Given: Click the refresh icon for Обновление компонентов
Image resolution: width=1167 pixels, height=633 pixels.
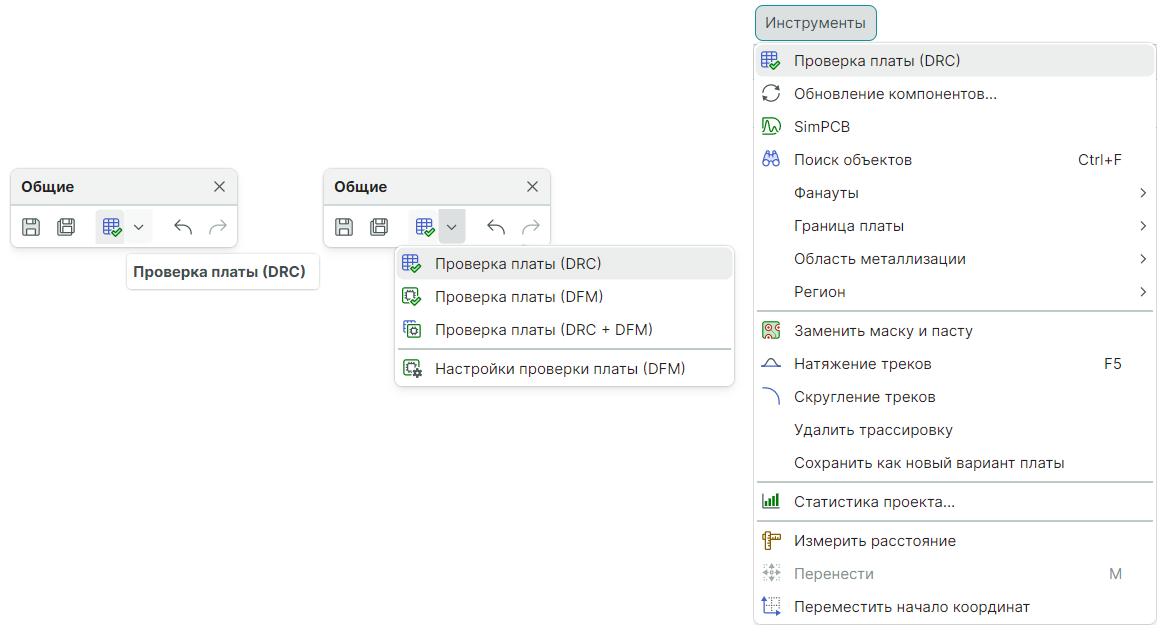Looking at the screenshot, I should coord(771,94).
